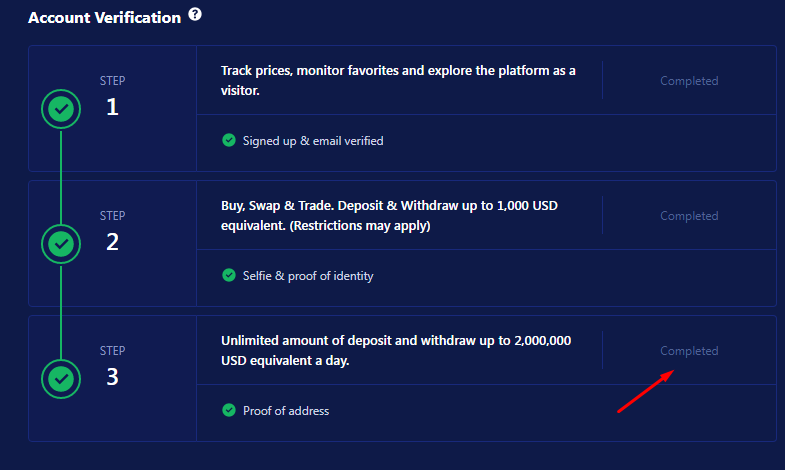Image resolution: width=785 pixels, height=470 pixels.
Task: Click the Step 3 green checkmark circle
Action: (61, 379)
